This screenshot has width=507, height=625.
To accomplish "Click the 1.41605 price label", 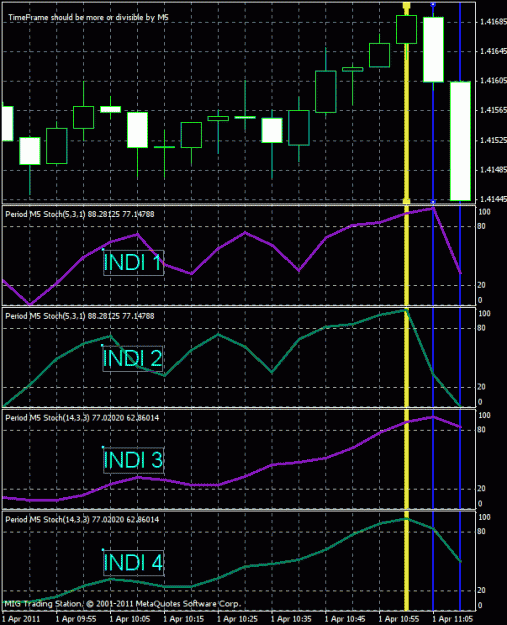I will 493,81.
